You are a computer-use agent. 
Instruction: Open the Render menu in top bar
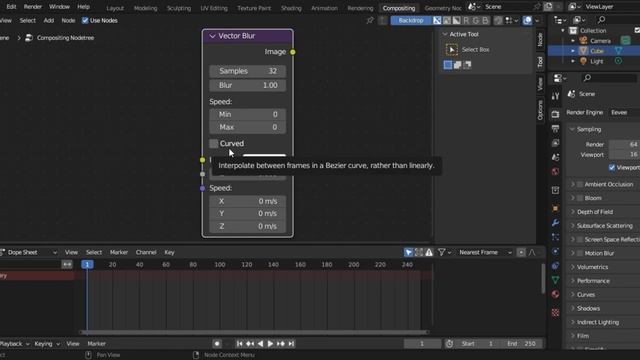coord(33,7)
